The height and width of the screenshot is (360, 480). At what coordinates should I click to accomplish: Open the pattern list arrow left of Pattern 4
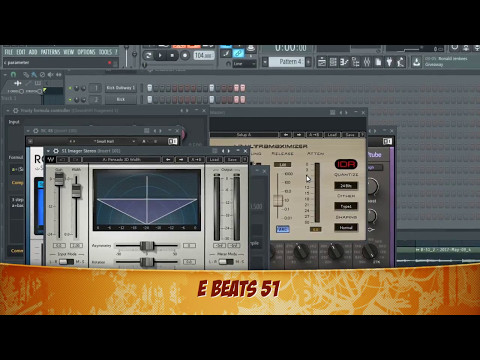(265, 62)
